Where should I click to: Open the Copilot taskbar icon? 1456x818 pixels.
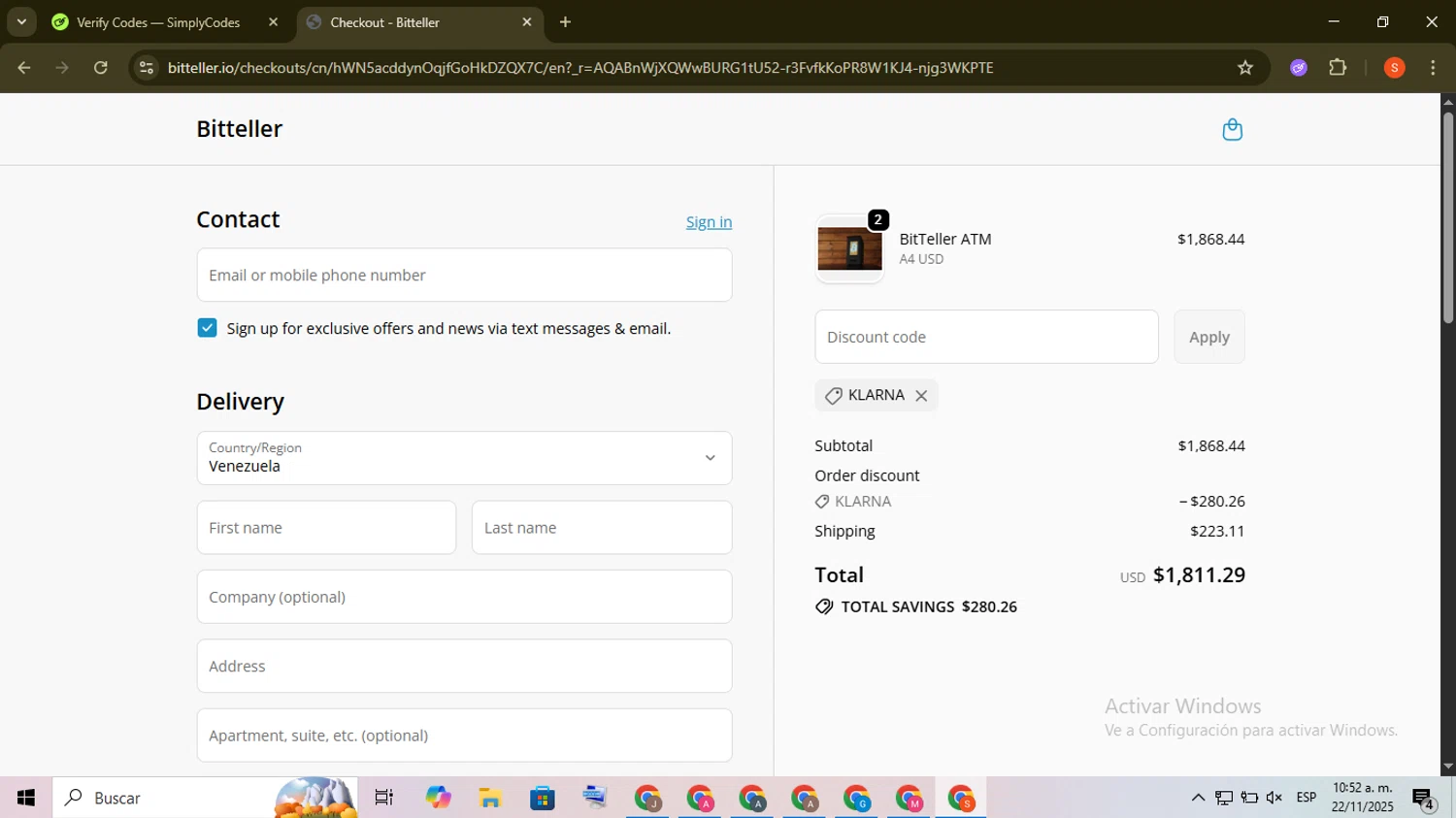tap(438, 798)
